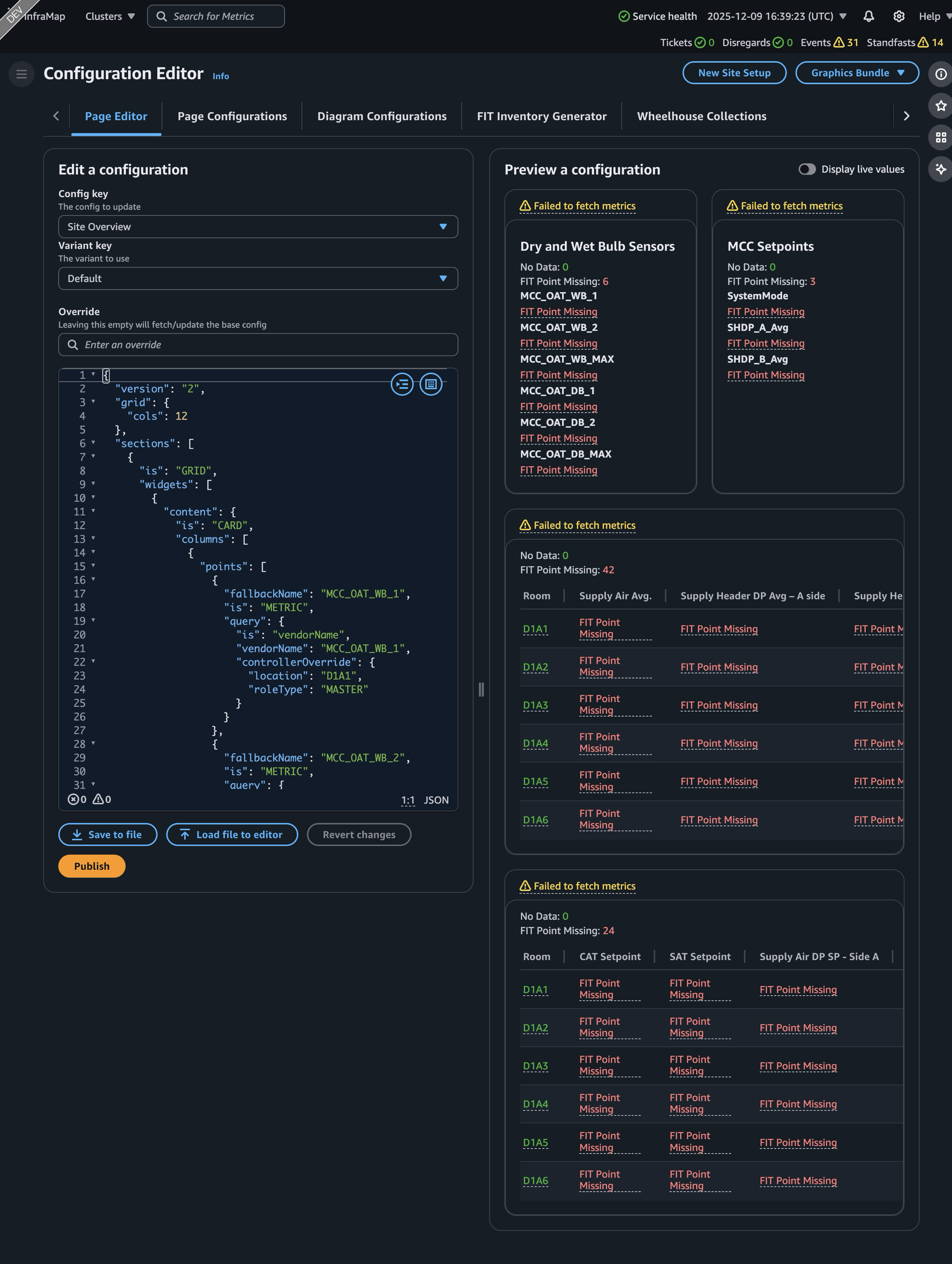Click the keyboard shortcuts editor icon

click(431, 384)
